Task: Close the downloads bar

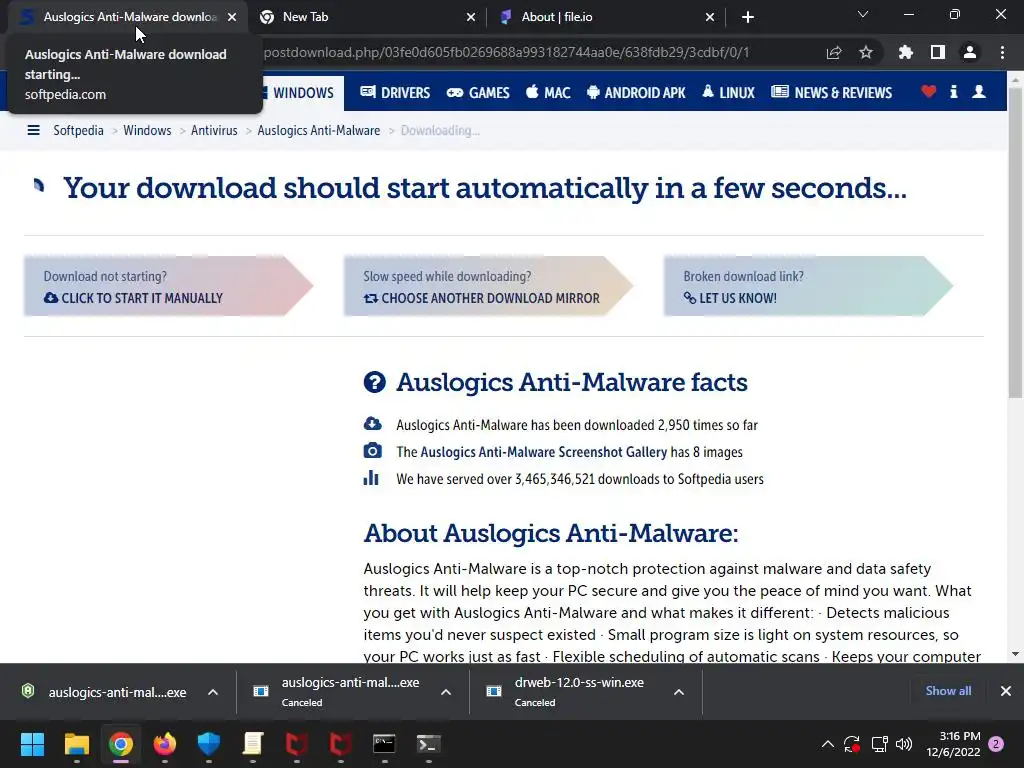Action: coord(1006,691)
